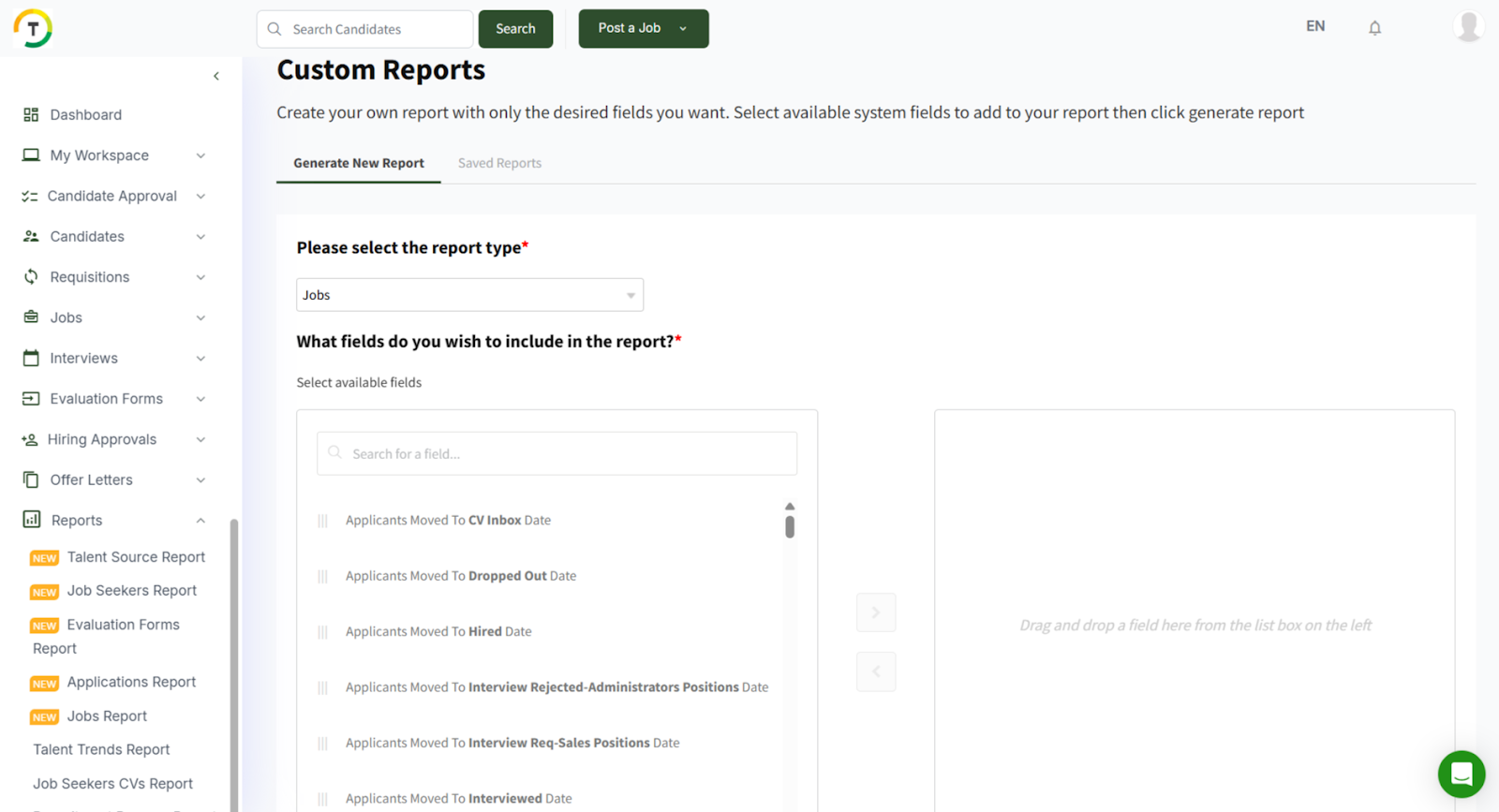
Task: Click the move-right arrow button
Action: (x=876, y=613)
